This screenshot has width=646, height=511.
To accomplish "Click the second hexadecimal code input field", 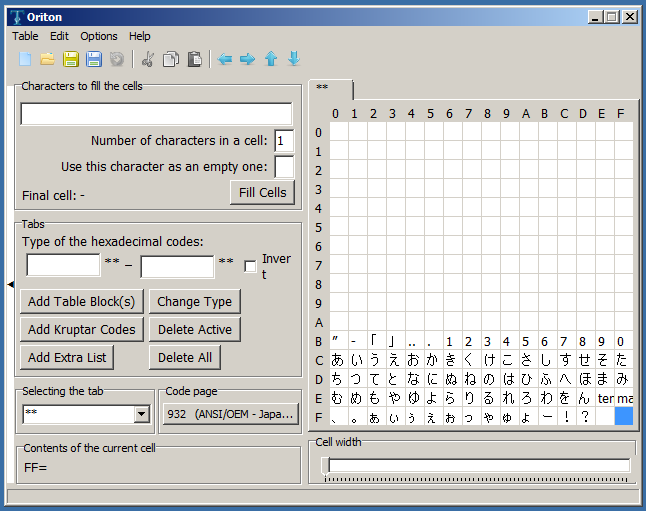I will click(177, 267).
